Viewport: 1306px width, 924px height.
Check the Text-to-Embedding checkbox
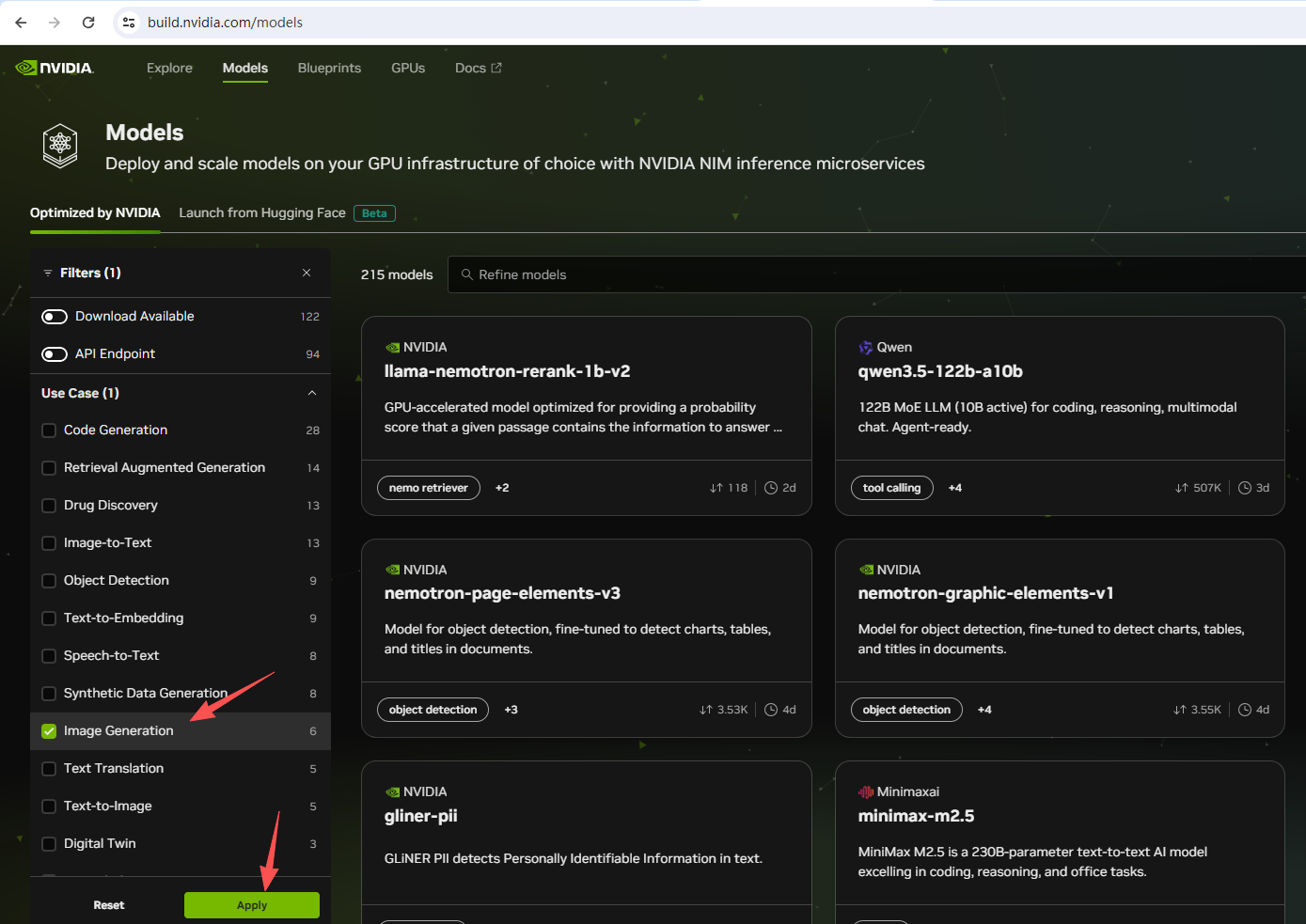(x=49, y=619)
